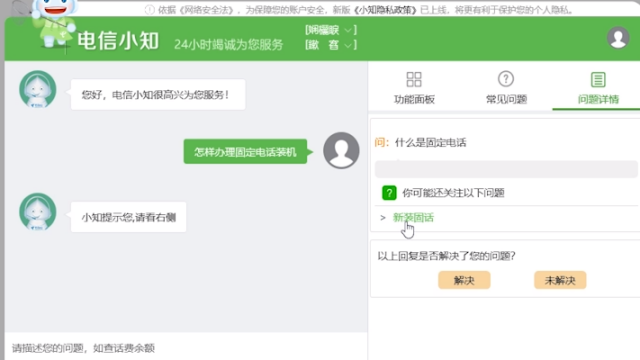
Task: Click the 电信小知 title text
Action: pyautogui.click(x=118, y=40)
